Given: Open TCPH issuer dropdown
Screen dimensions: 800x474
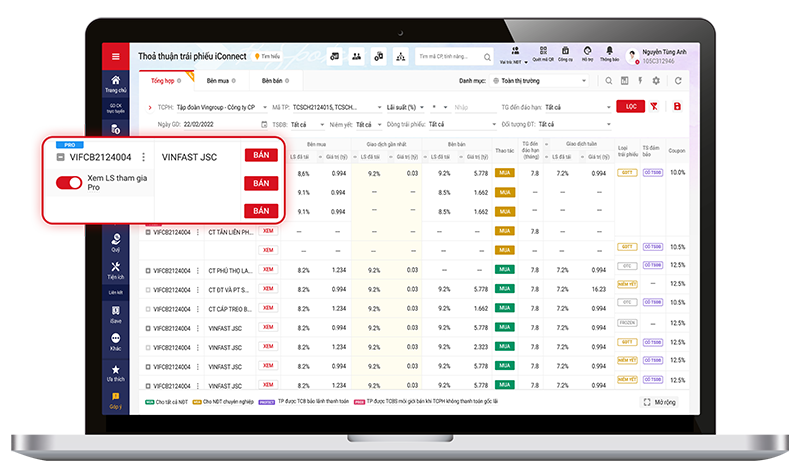Looking at the screenshot, I should [x=222, y=107].
